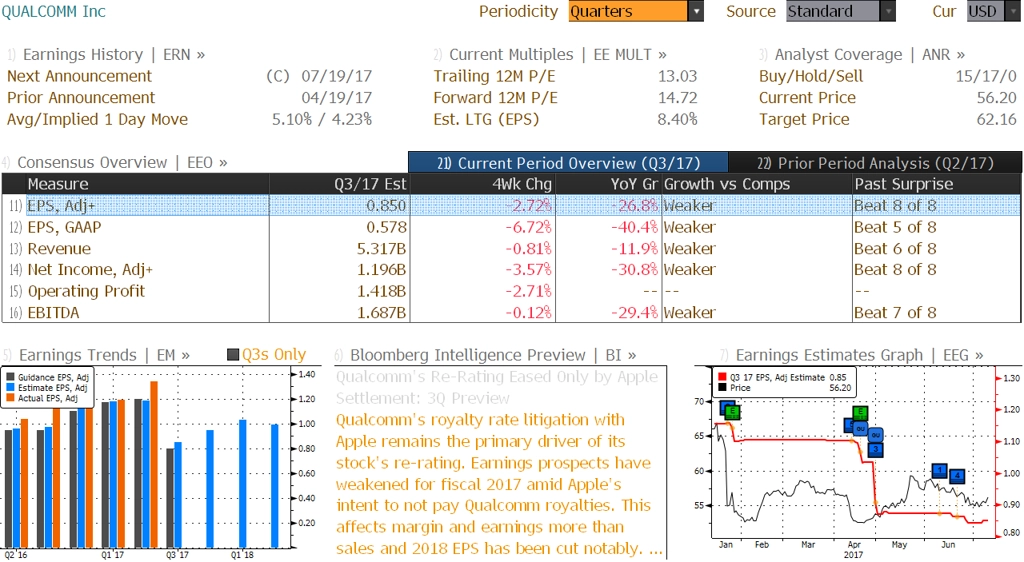This screenshot has width=1024, height=562.
Task: Select the Revenue measure row
Action: 511,249
